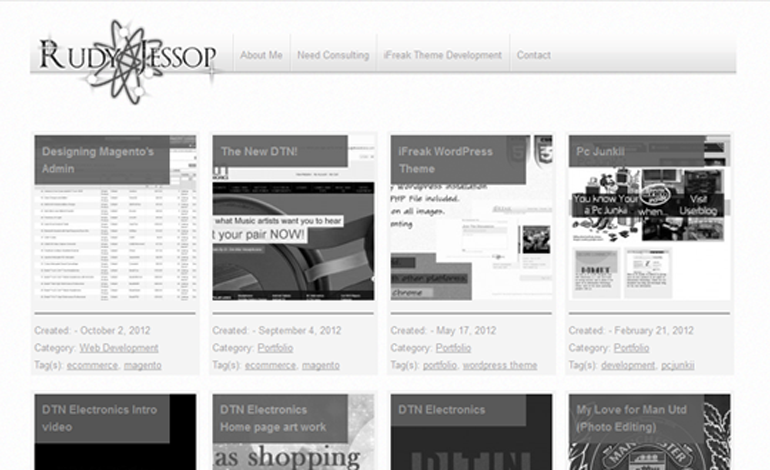Open the plain DTN Electronics post title
This screenshot has width=770, height=470.
(x=441, y=410)
